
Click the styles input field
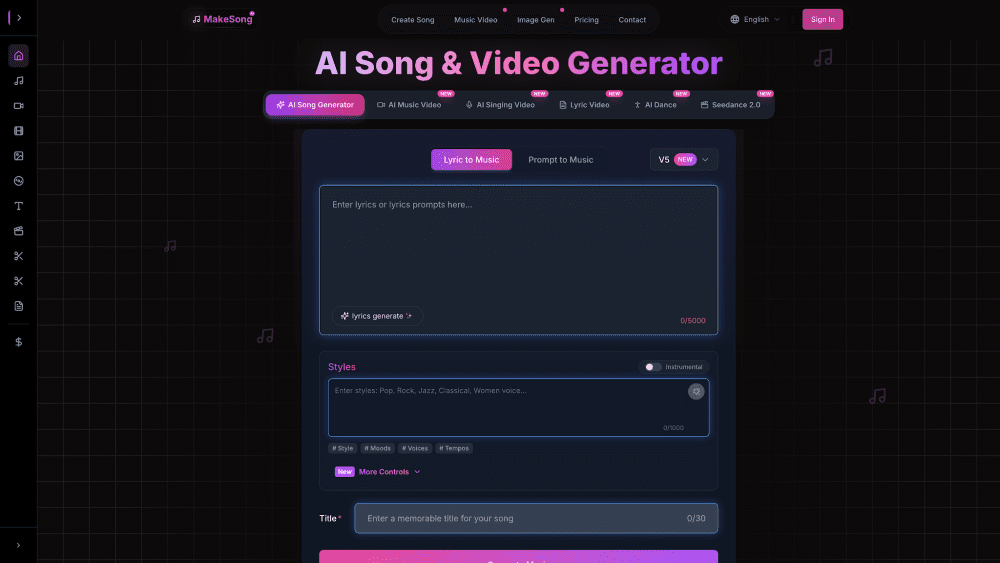coord(518,408)
